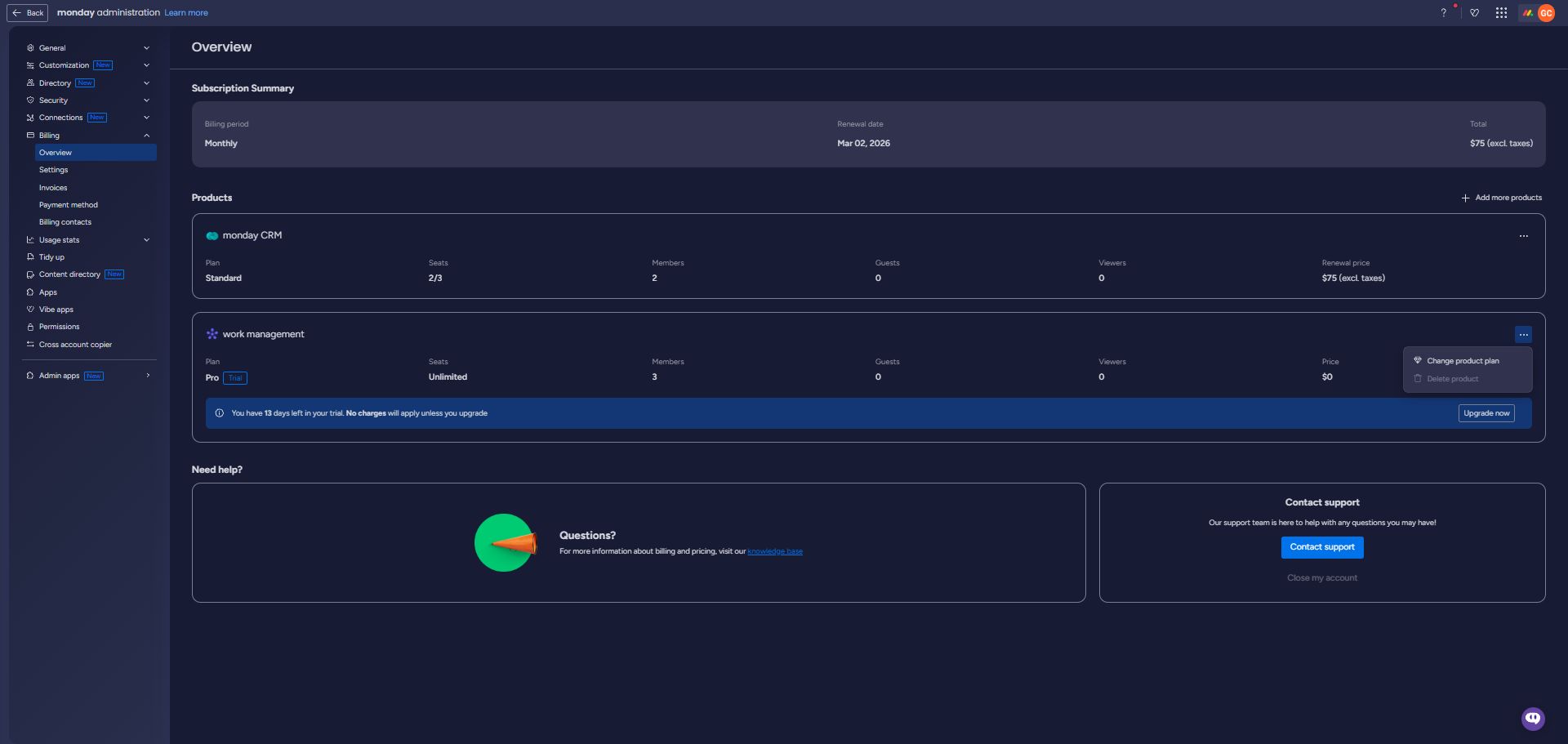
Task: Click the Trial badge beside Pro
Action: tap(235, 378)
